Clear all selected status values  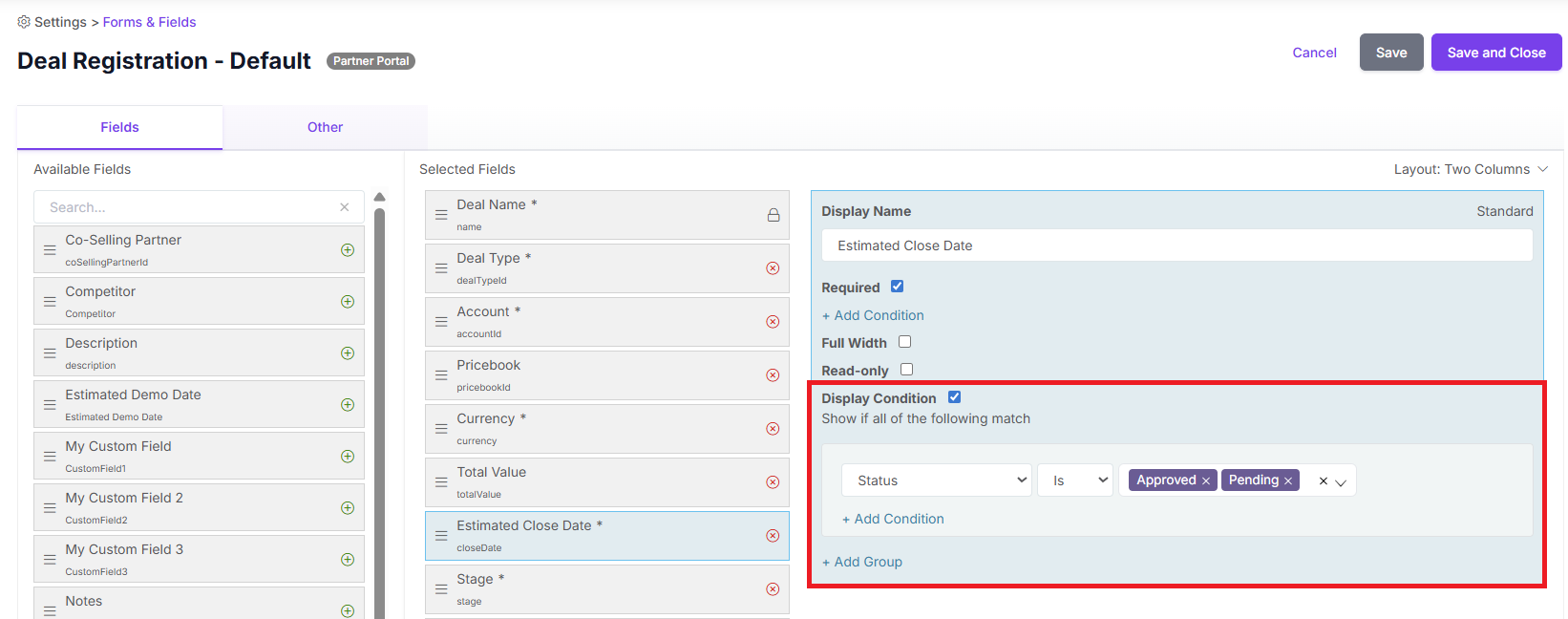[x=1324, y=481]
